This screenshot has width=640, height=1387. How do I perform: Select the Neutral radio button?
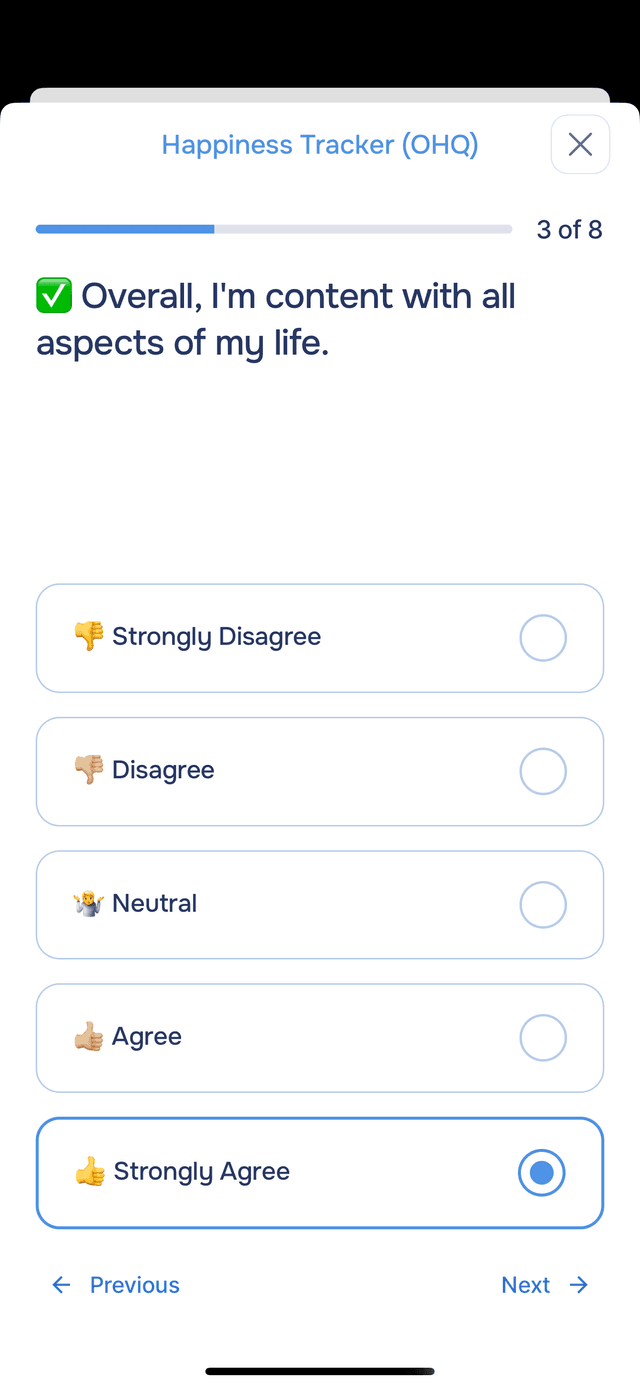(x=542, y=904)
